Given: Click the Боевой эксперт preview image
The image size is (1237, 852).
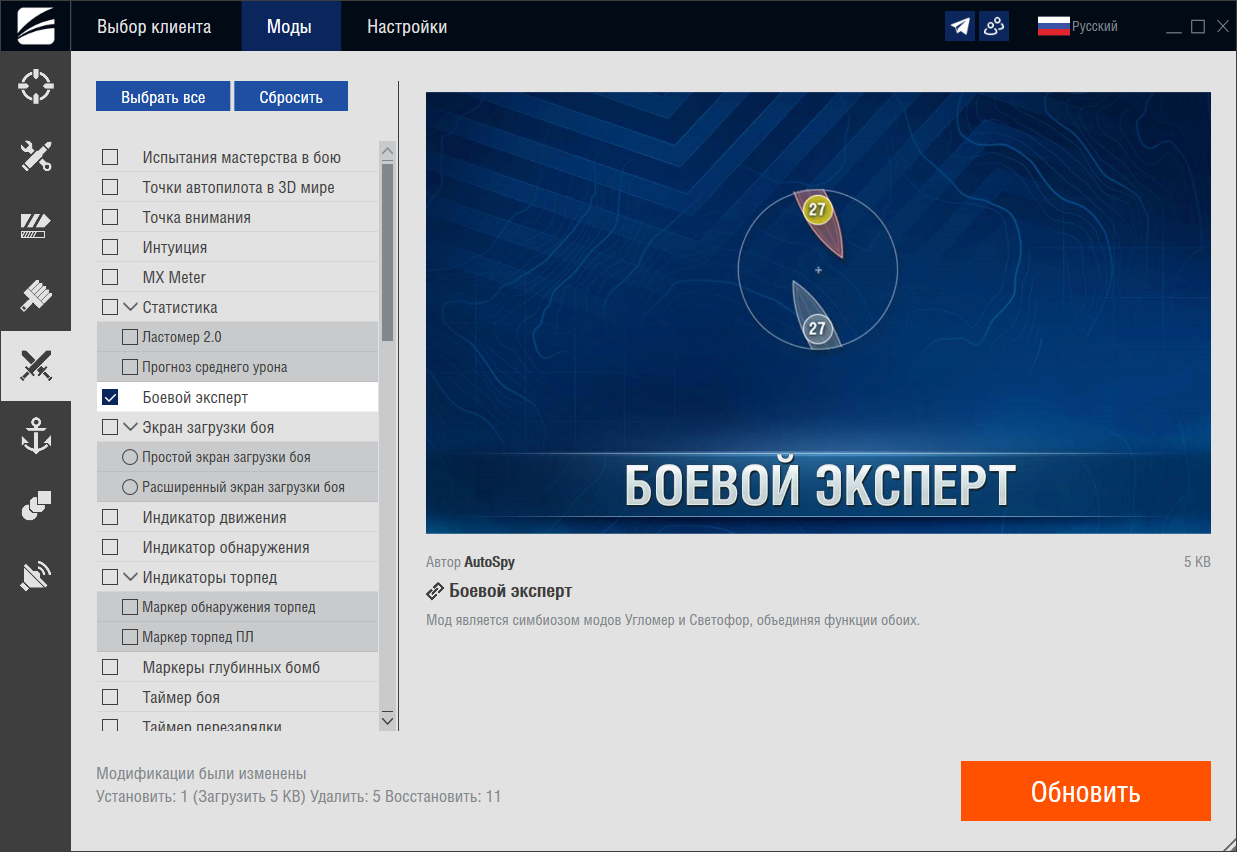Looking at the screenshot, I should pyautogui.click(x=818, y=313).
